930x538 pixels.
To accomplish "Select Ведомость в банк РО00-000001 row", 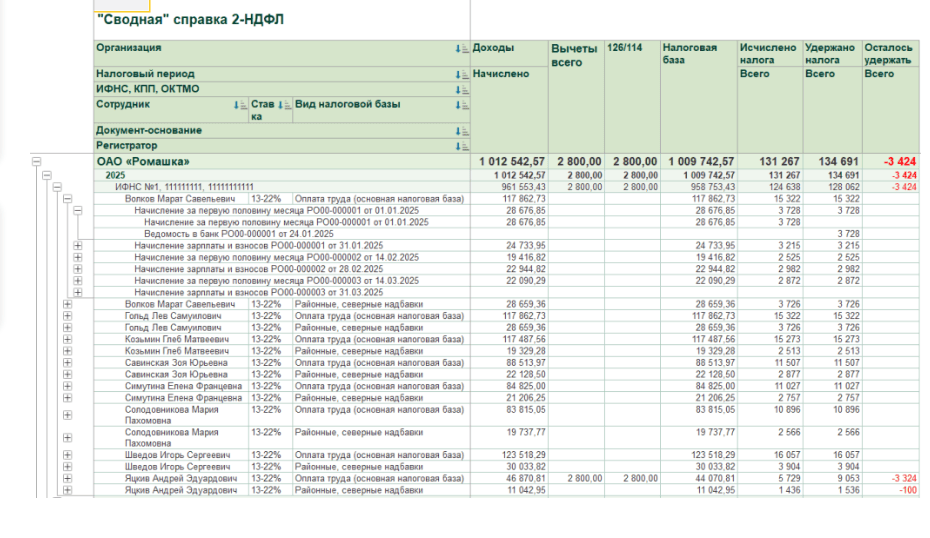I will tap(238, 234).
